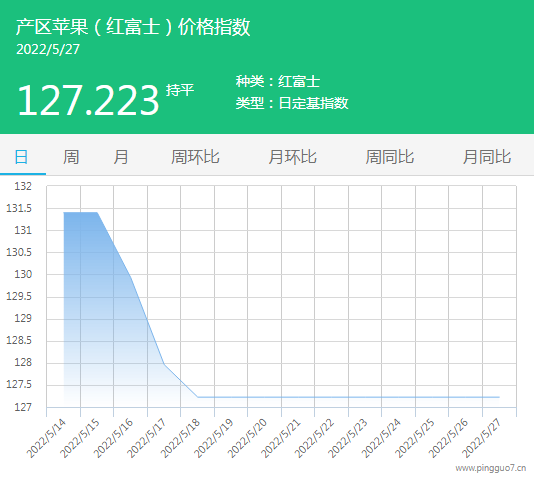Click the www.pingguo7.cn watermark link

pyautogui.click(x=491, y=468)
